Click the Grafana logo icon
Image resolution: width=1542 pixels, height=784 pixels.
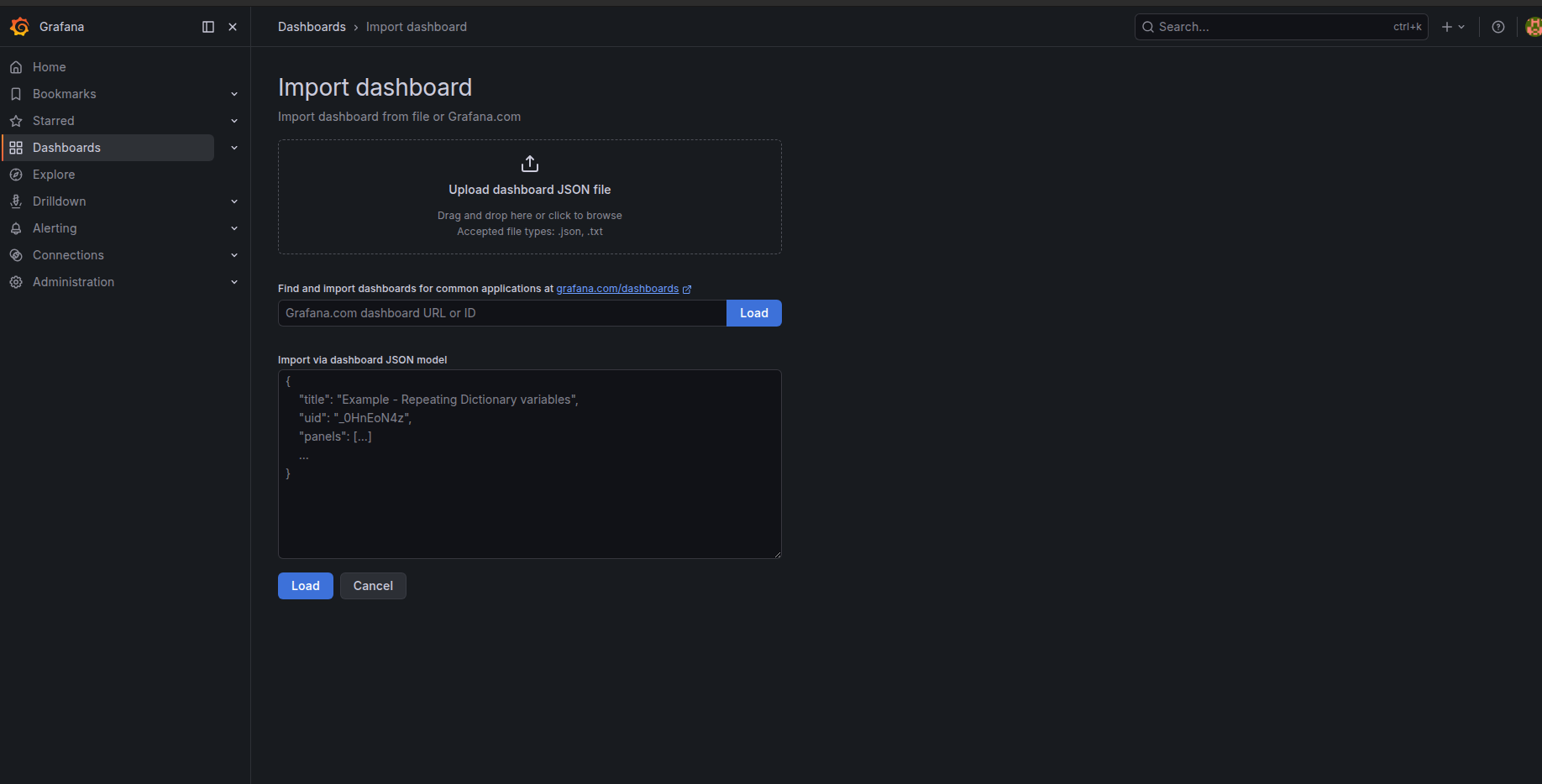coord(19,27)
